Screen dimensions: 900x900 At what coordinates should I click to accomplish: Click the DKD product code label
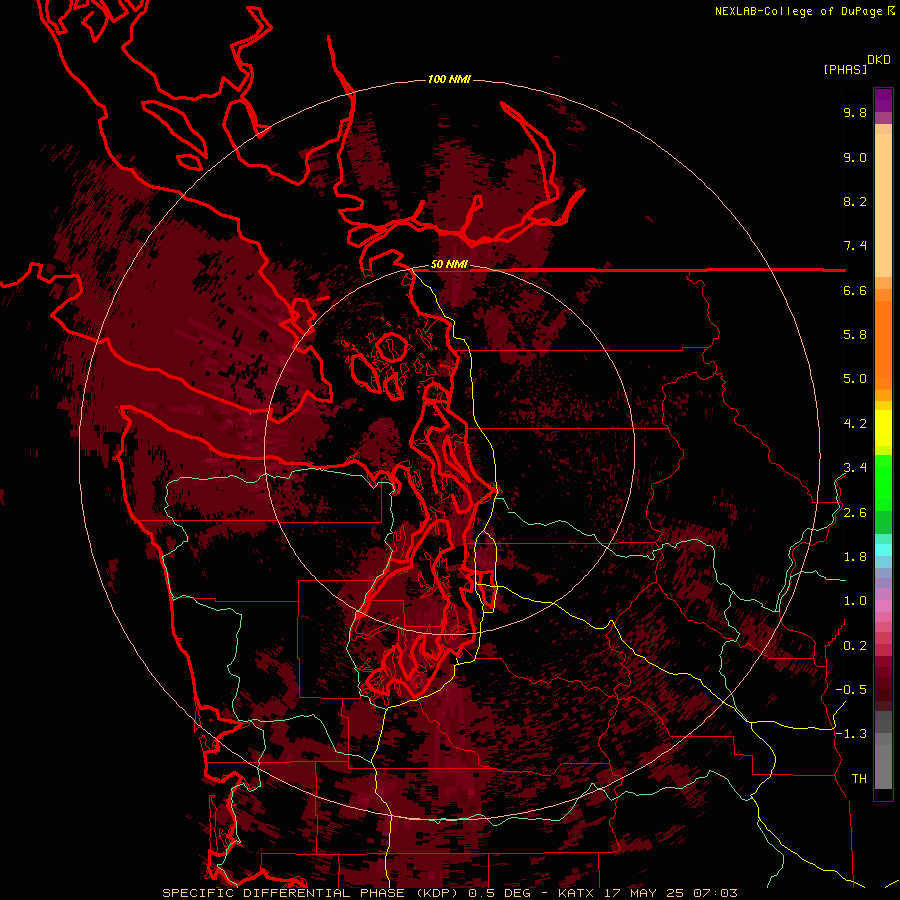pos(879,60)
